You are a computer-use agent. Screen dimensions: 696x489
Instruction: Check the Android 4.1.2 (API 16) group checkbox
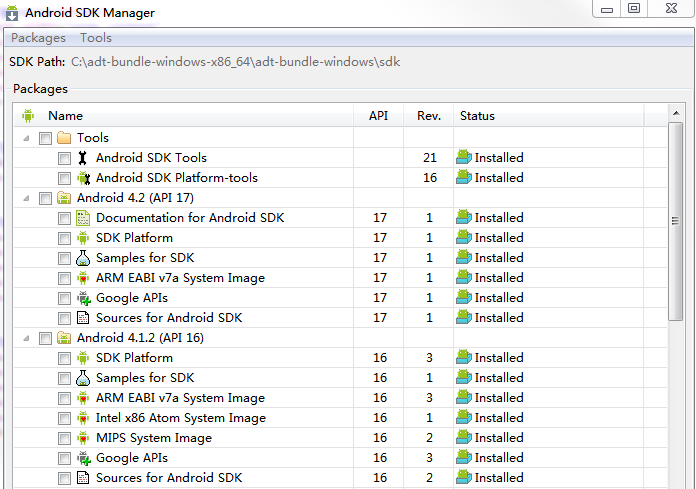45,339
